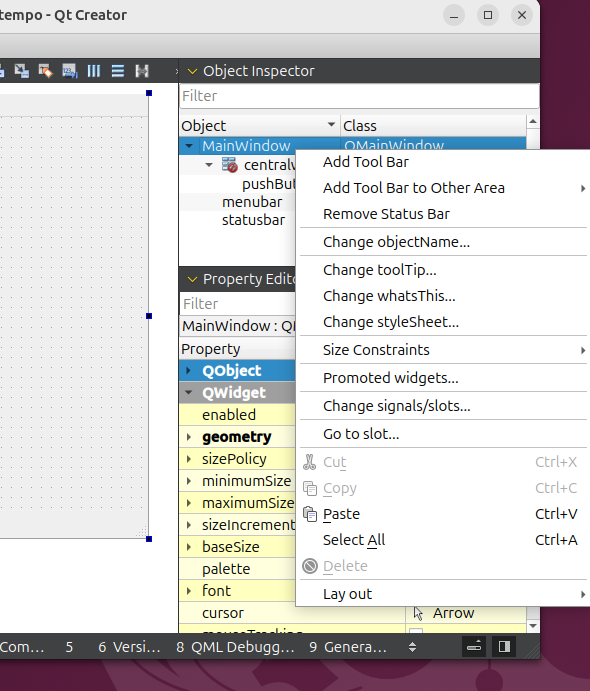Viewport: 590px width, 691px height.
Task: Collapse the Object Inspector panel chevron
Action: [x=192, y=71]
